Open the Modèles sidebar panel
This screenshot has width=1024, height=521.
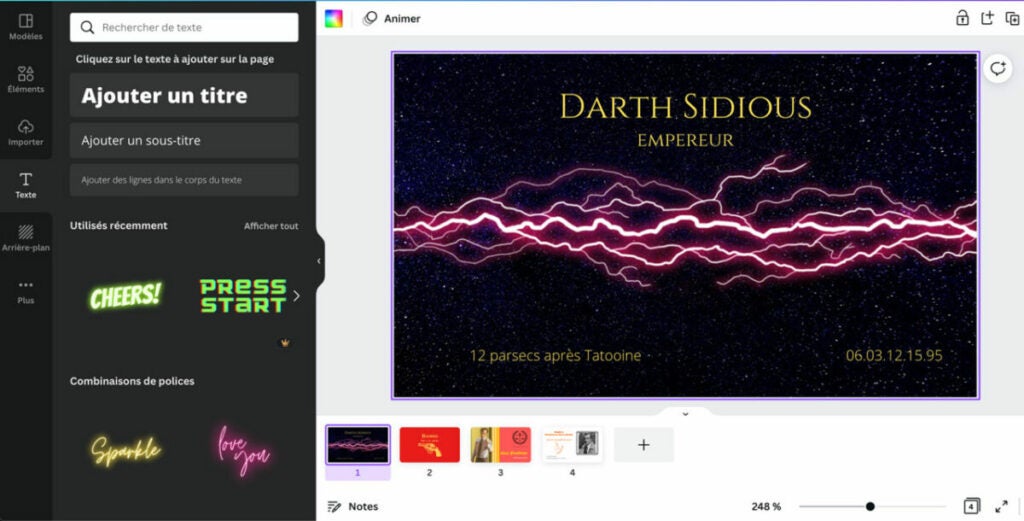[x=26, y=26]
